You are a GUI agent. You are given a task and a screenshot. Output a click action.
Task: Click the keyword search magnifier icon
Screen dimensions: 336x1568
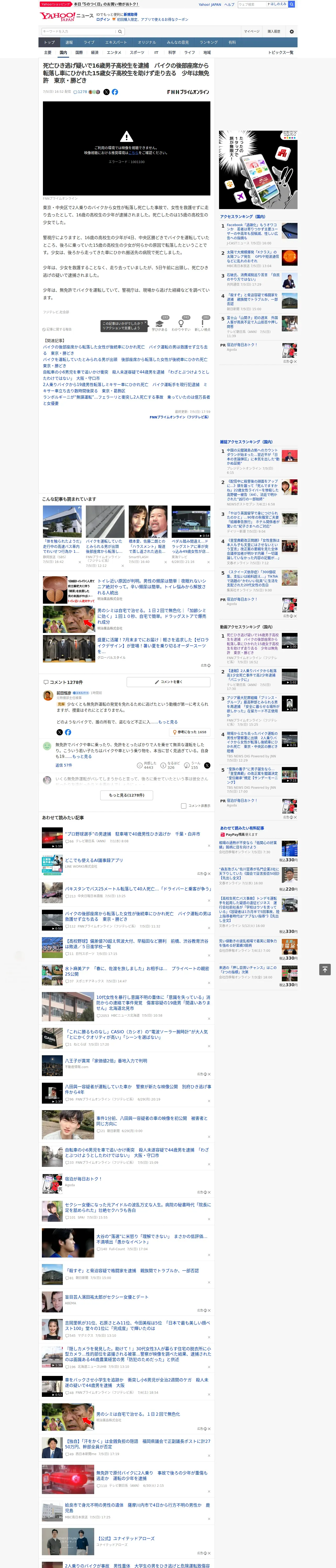point(120,32)
